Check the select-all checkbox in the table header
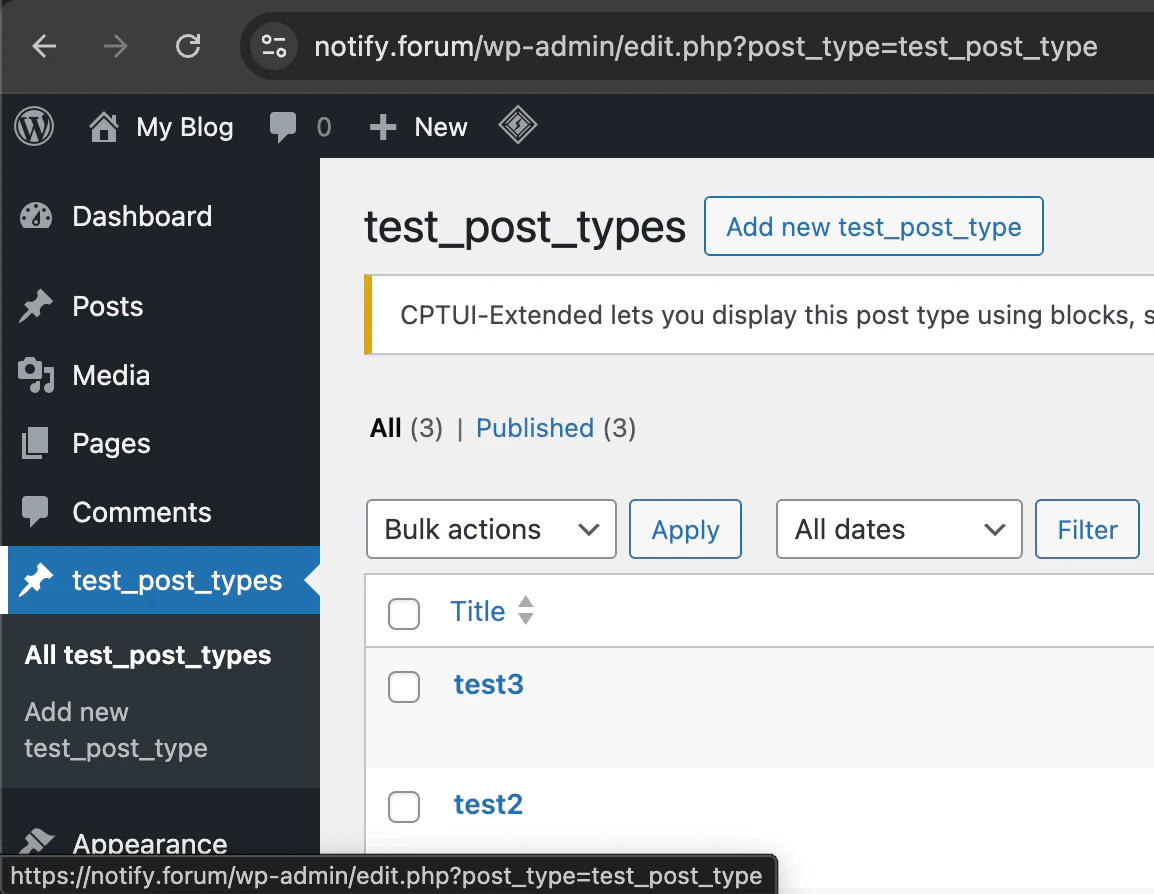Screen dimensions: 1154x894 [404, 613]
